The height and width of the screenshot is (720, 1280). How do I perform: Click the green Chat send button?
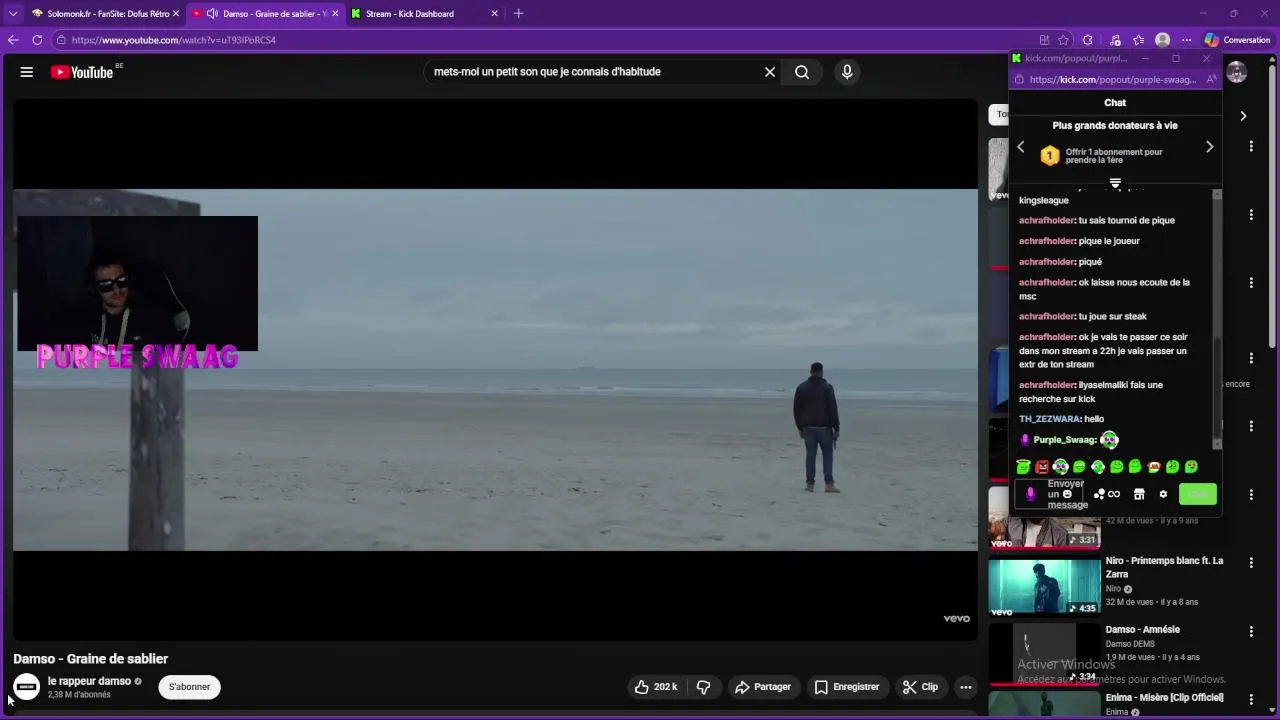[x=1198, y=494]
